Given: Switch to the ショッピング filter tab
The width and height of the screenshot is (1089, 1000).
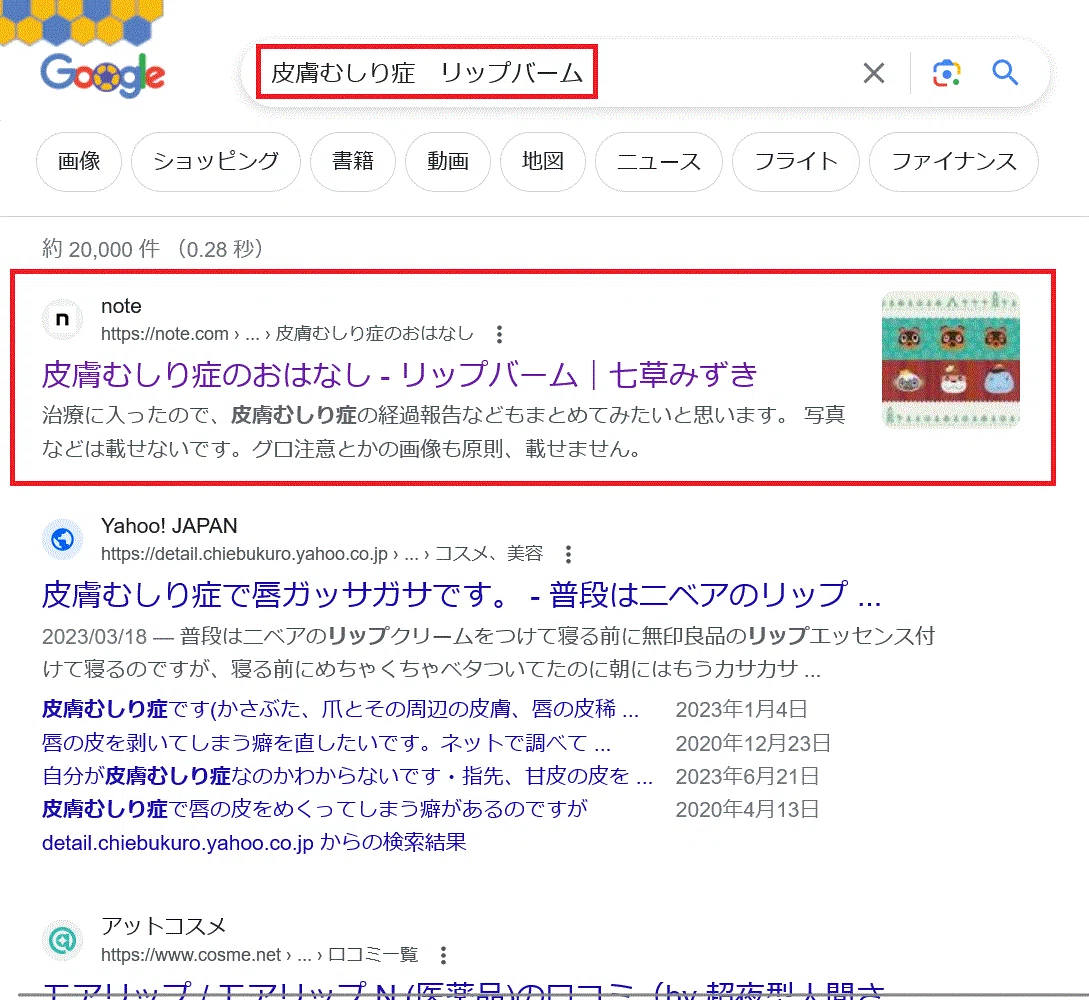Looking at the screenshot, I should [x=215, y=161].
